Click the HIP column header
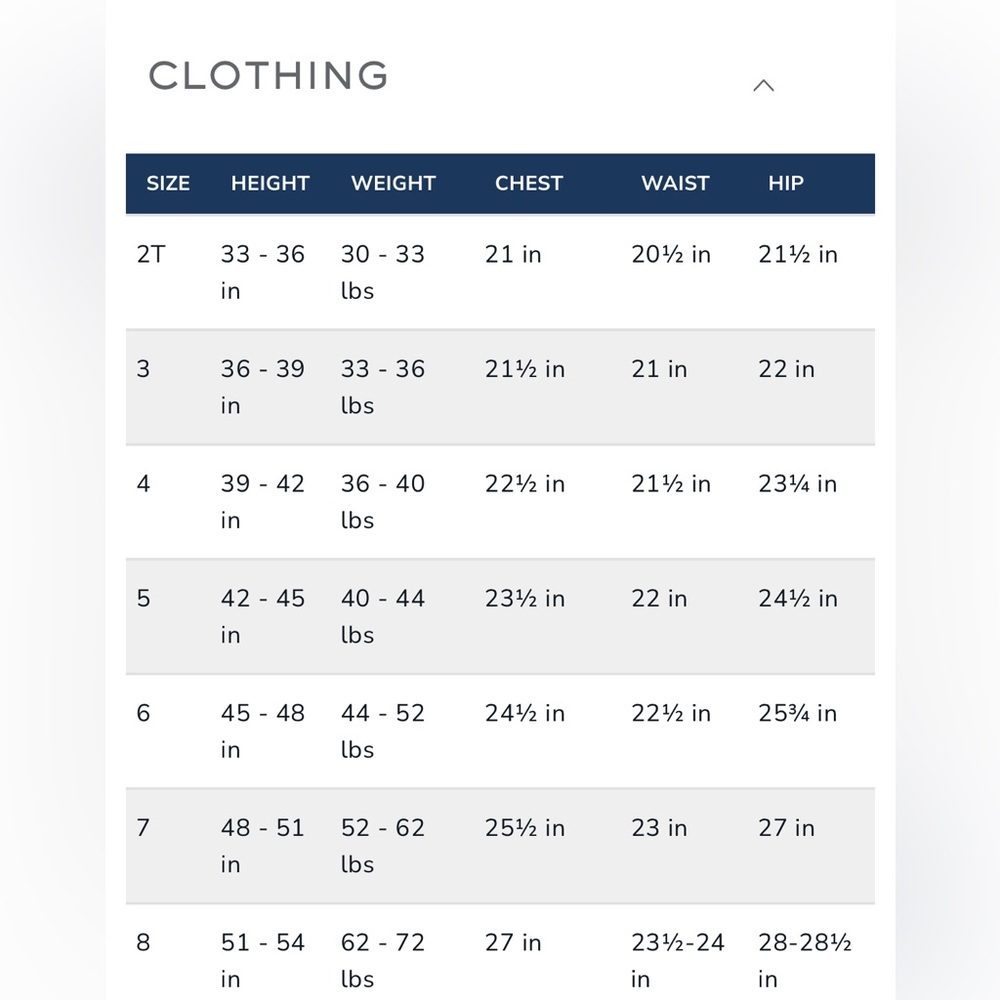The image size is (1000, 1000). pos(786,184)
